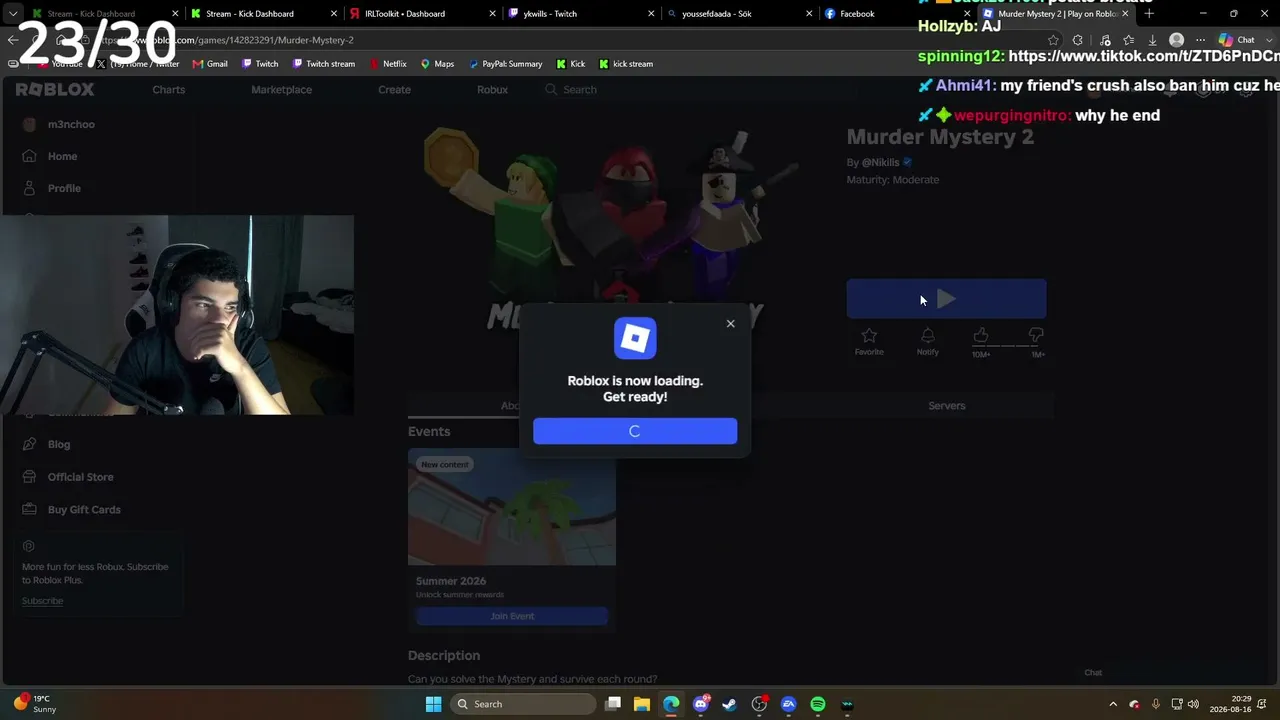Open the taskbar clock and date
This screenshot has height=720, width=1280.
(x=1230, y=704)
